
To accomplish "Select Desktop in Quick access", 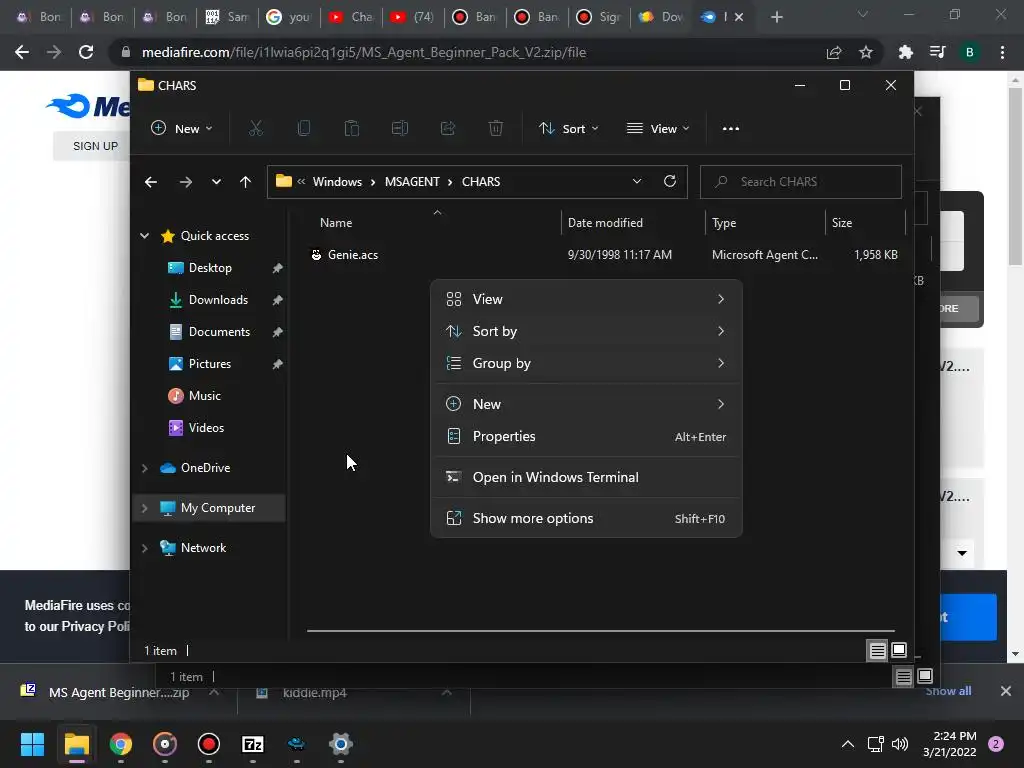I will pyautogui.click(x=209, y=268).
